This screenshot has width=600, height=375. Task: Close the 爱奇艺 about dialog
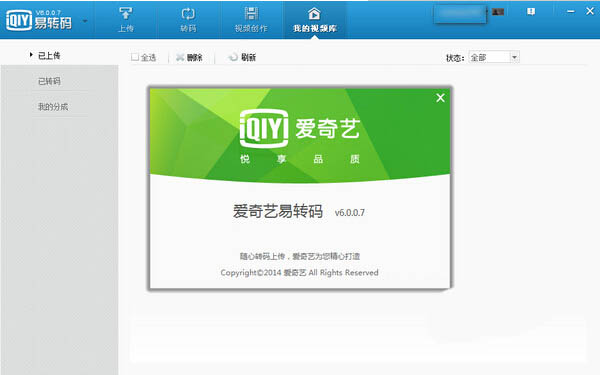coord(440,98)
